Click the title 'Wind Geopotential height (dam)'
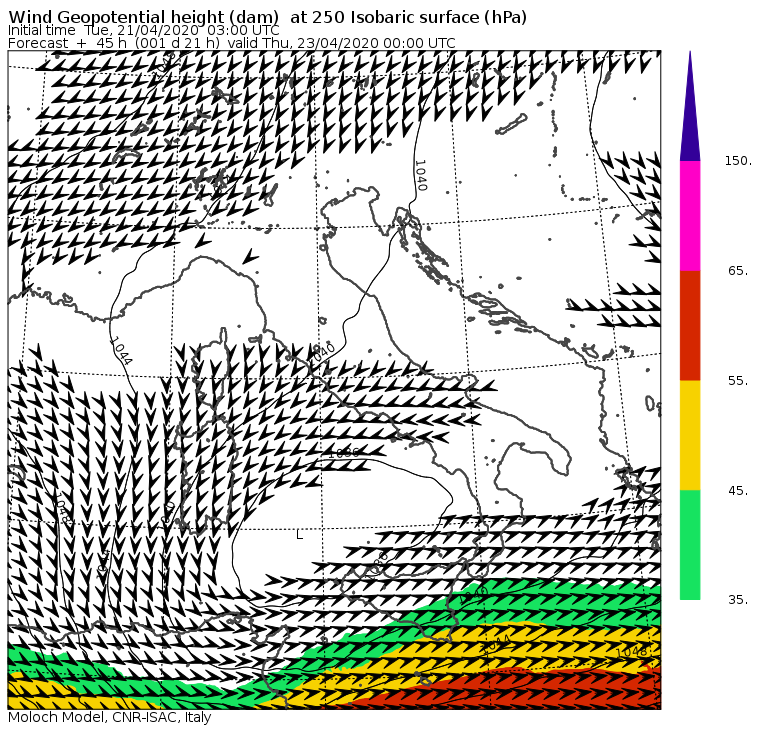This screenshot has width=760, height=731. point(144,17)
